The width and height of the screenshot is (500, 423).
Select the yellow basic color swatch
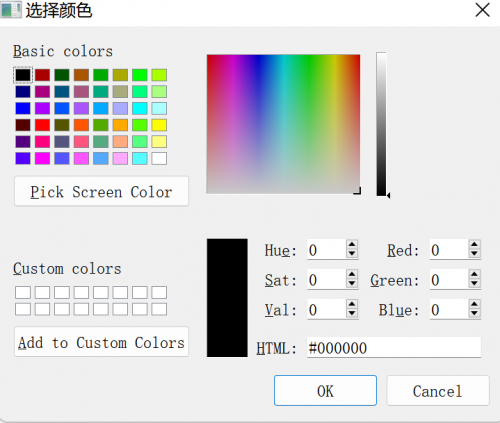[x=159, y=125]
